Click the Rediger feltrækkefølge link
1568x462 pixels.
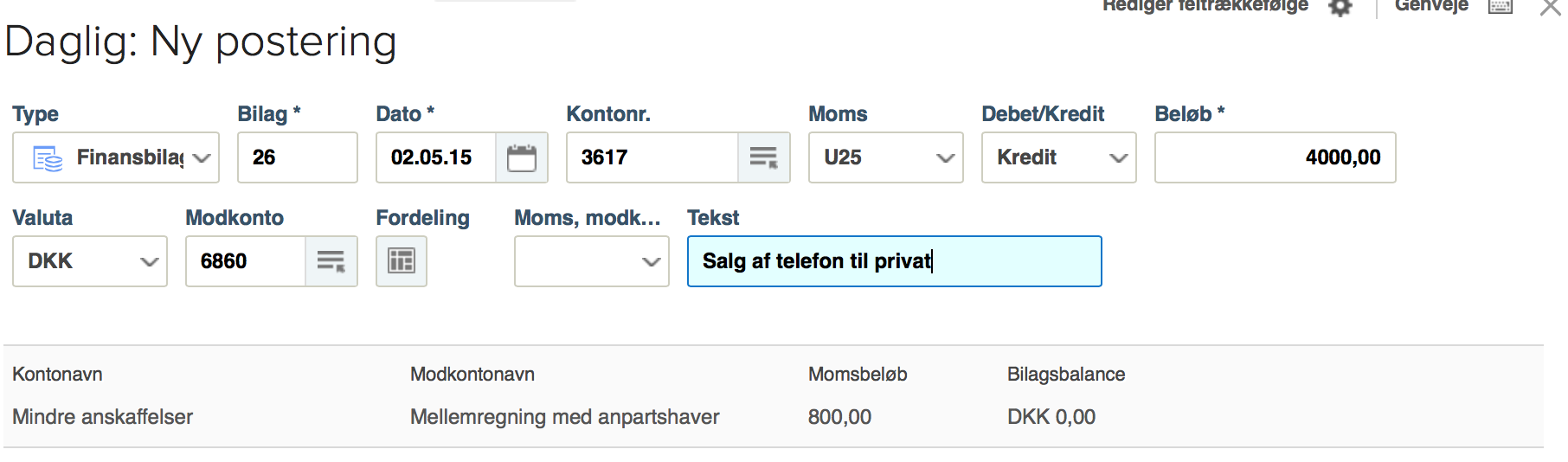pyautogui.click(x=1205, y=6)
